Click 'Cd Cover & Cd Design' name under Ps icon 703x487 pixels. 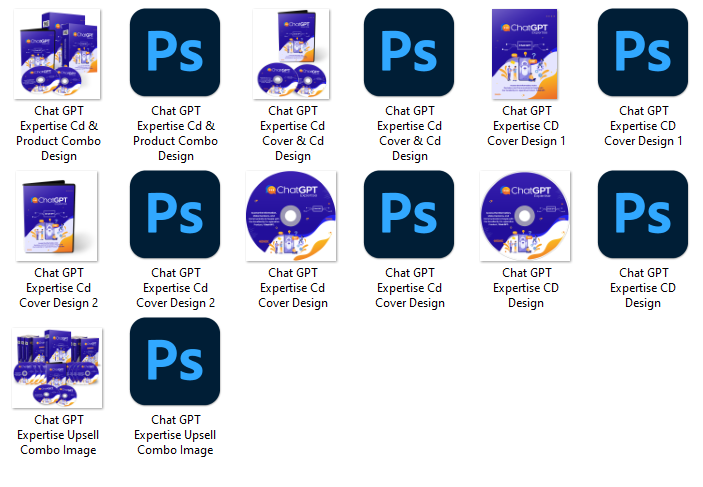pyautogui.click(x=410, y=133)
